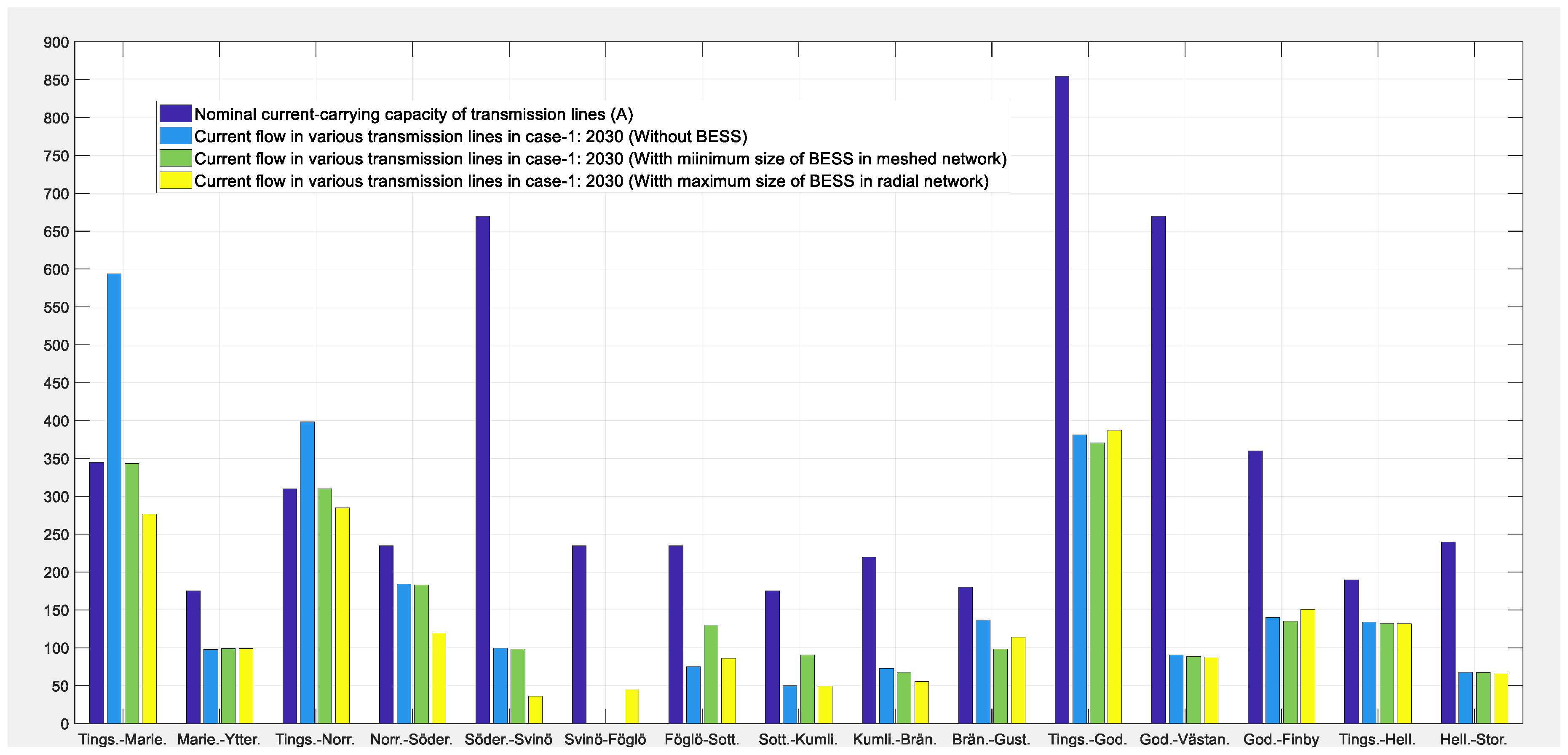Viewport: 1568px width, 755px height.
Task: Click the 'Marie.-Ytter.' x-axis label
Action: (x=219, y=740)
